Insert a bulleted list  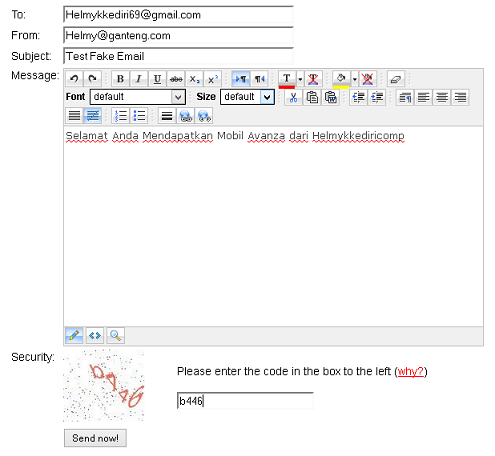[x=139, y=116]
